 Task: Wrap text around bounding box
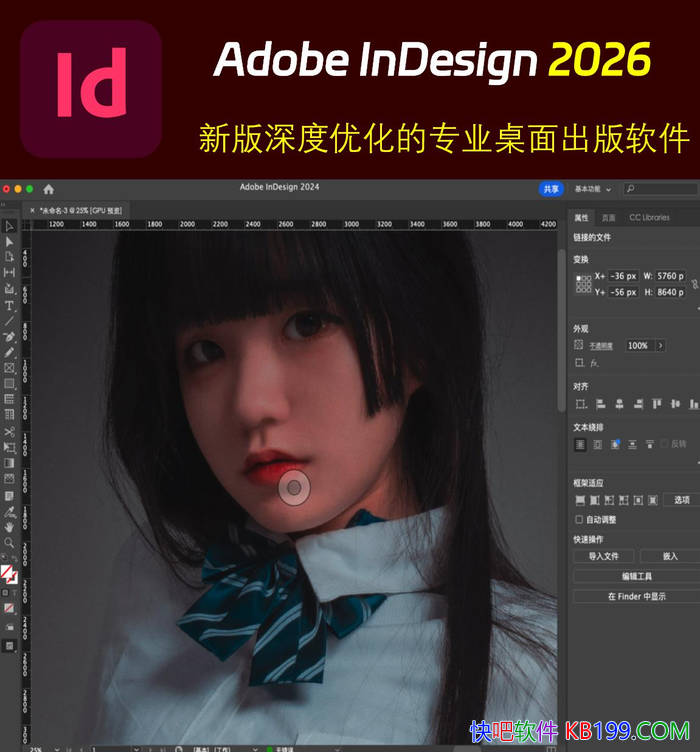pos(597,445)
